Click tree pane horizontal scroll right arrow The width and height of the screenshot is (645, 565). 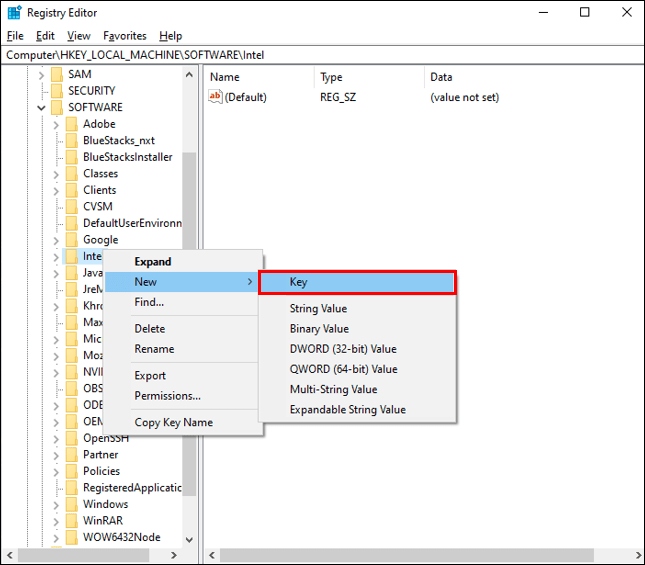174,556
